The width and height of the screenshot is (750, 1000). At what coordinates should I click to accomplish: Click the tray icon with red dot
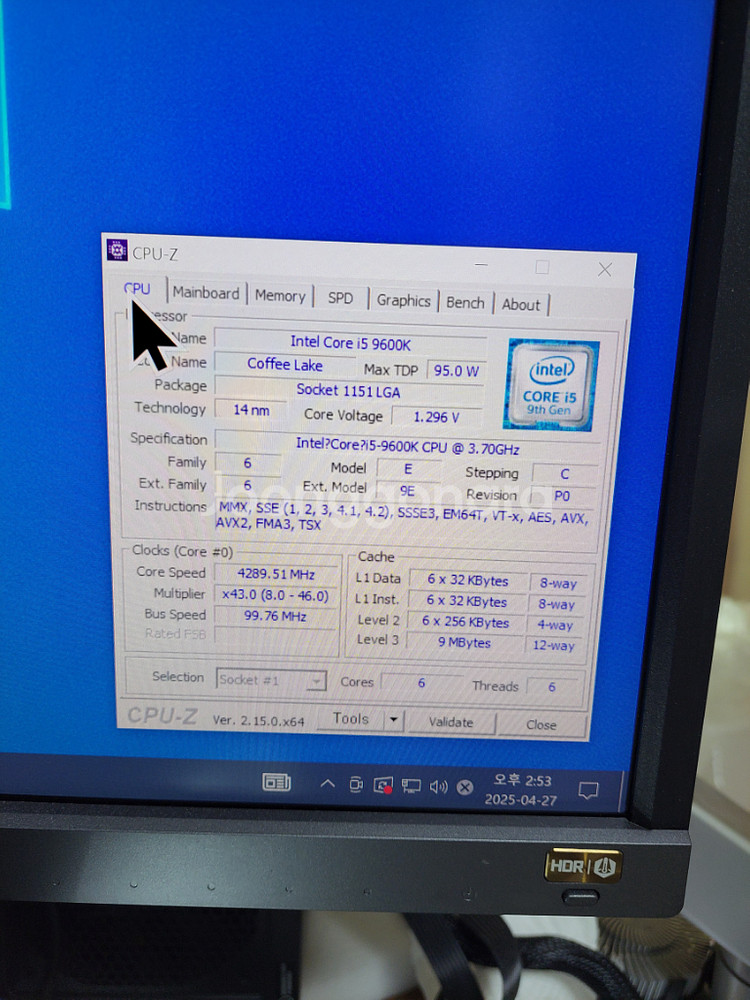[x=383, y=786]
